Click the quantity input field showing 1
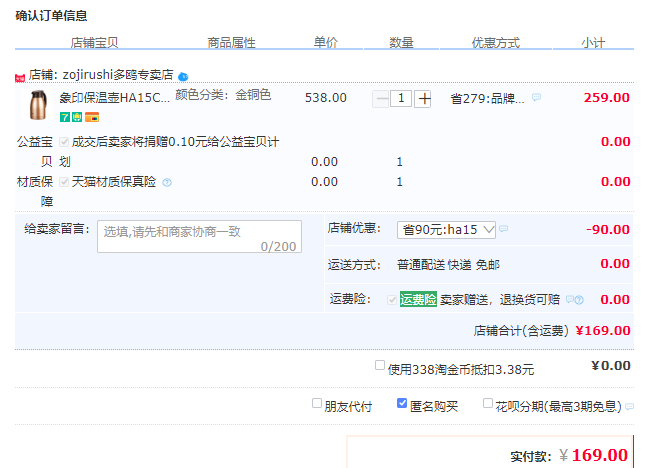This screenshot has height=468, width=653. click(x=401, y=99)
